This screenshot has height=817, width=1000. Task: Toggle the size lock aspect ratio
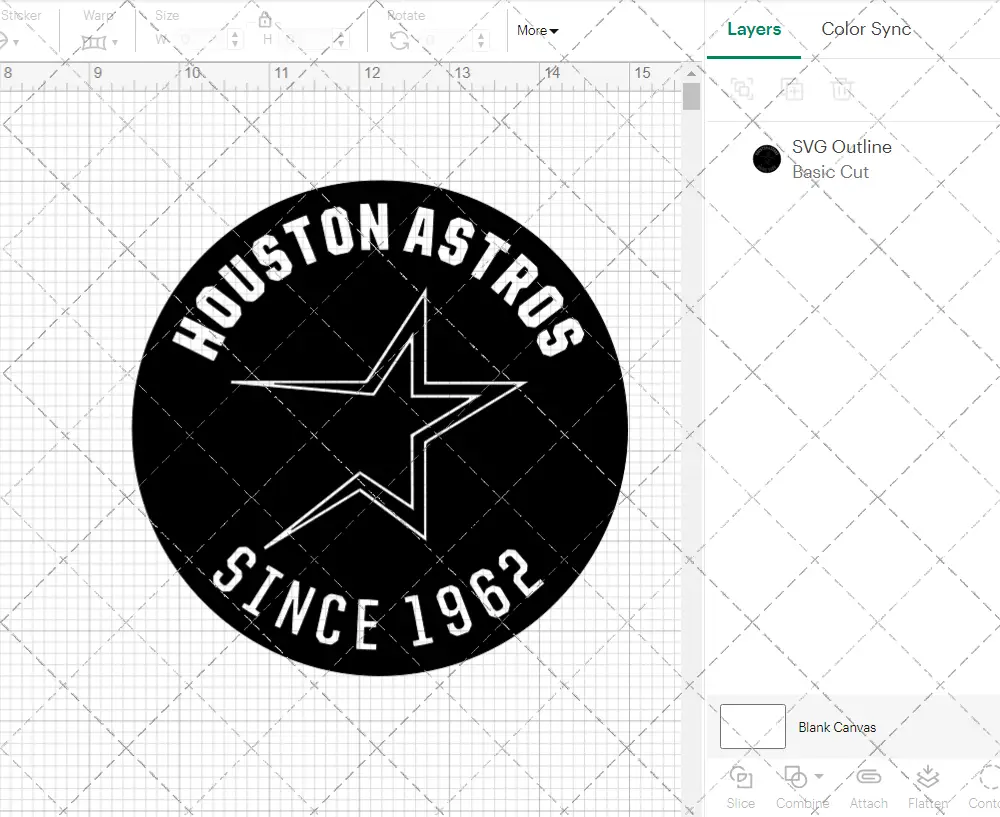[265, 20]
